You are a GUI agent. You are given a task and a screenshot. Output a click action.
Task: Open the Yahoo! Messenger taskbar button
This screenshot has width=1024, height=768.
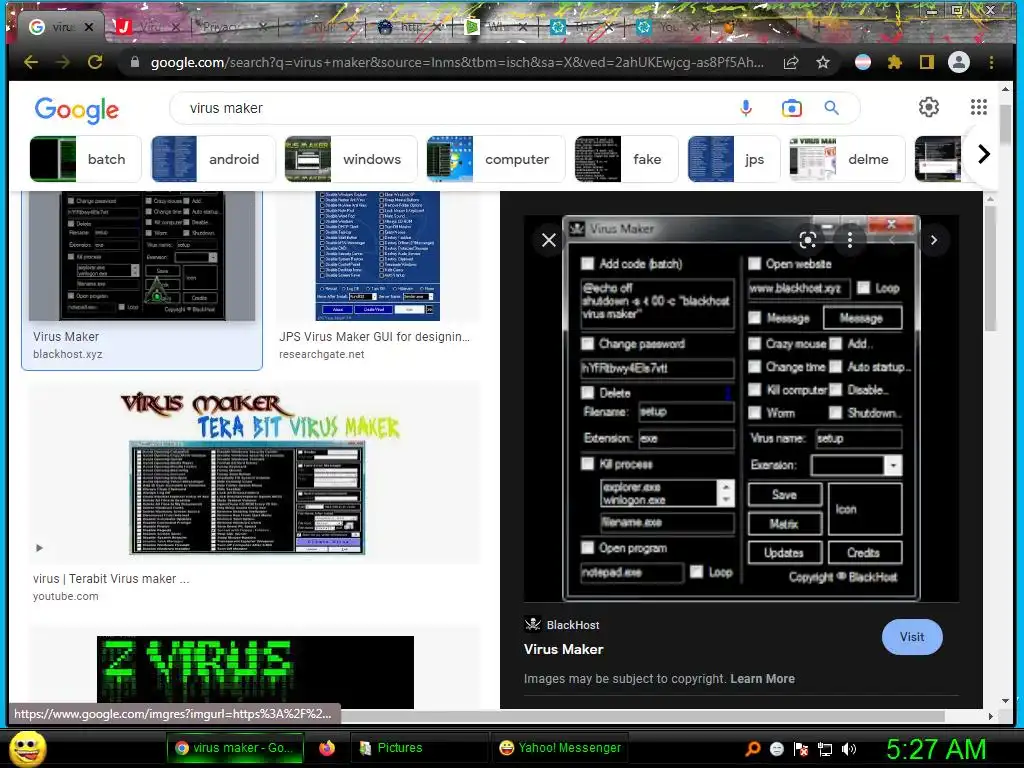coord(560,748)
